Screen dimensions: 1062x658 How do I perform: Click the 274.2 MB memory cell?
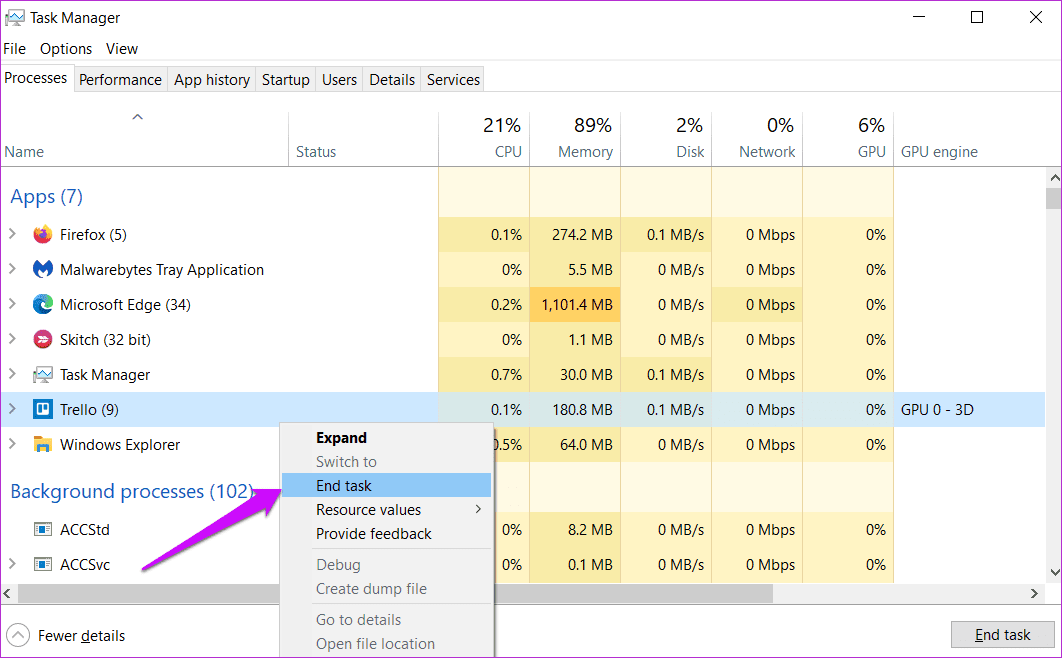pos(575,235)
